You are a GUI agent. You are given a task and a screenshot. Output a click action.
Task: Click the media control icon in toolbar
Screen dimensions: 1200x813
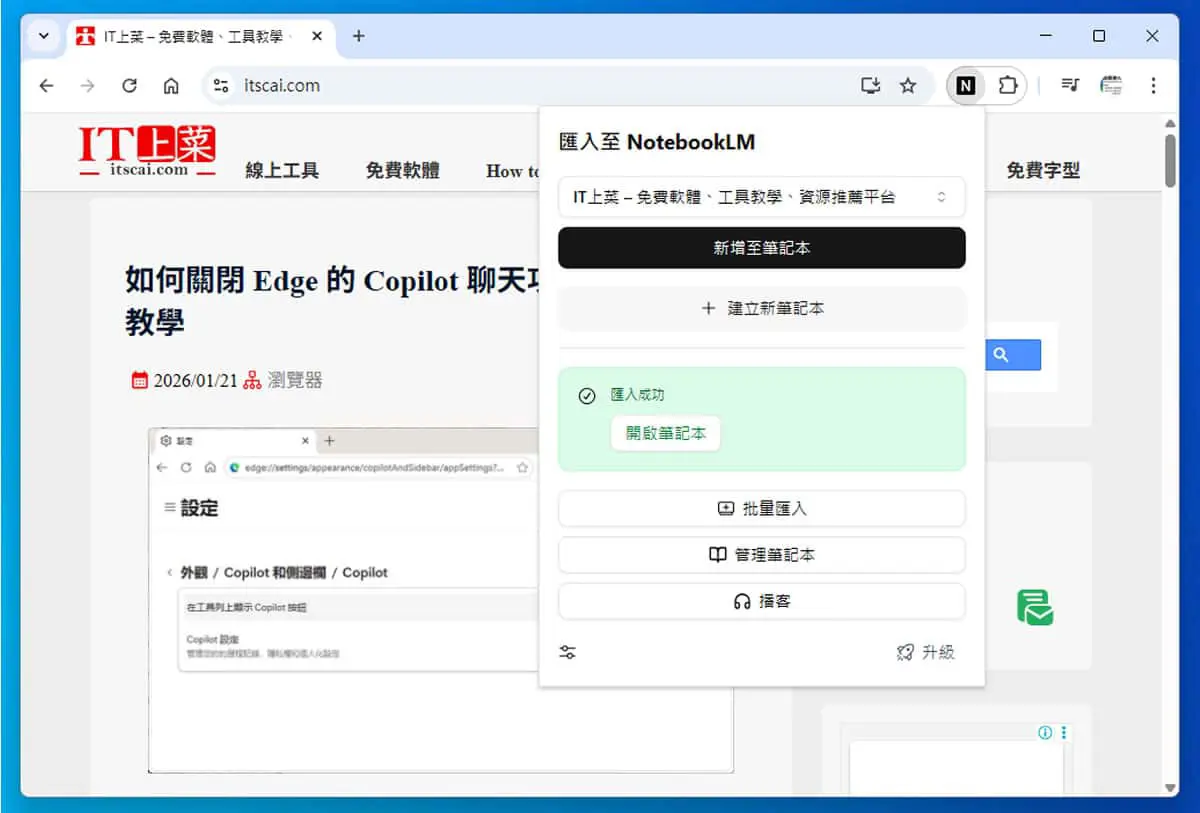tap(1070, 86)
